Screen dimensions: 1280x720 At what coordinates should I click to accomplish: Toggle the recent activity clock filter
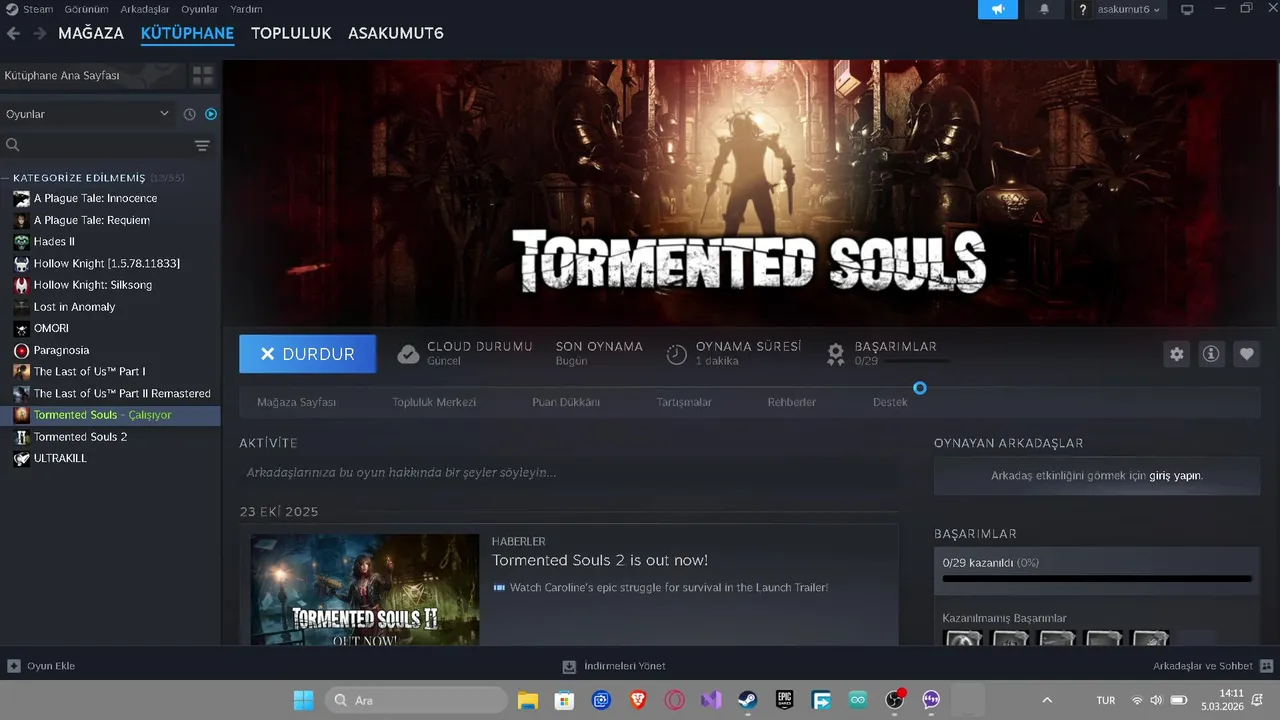pyautogui.click(x=189, y=114)
